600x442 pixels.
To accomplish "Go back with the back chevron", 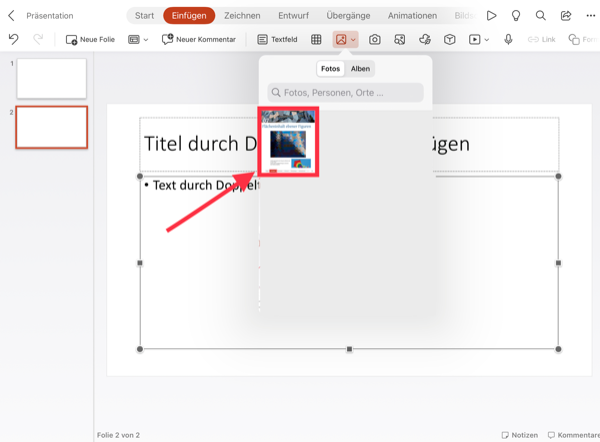I will [11, 16].
